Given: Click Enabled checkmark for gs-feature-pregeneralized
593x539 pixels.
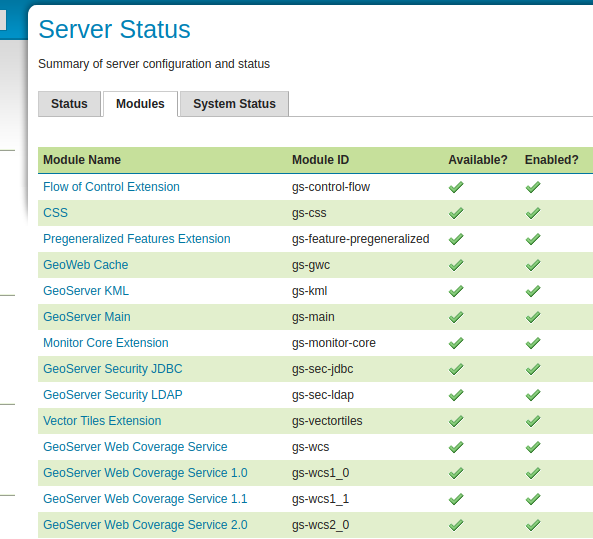Looking at the screenshot, I should (533, 239).
